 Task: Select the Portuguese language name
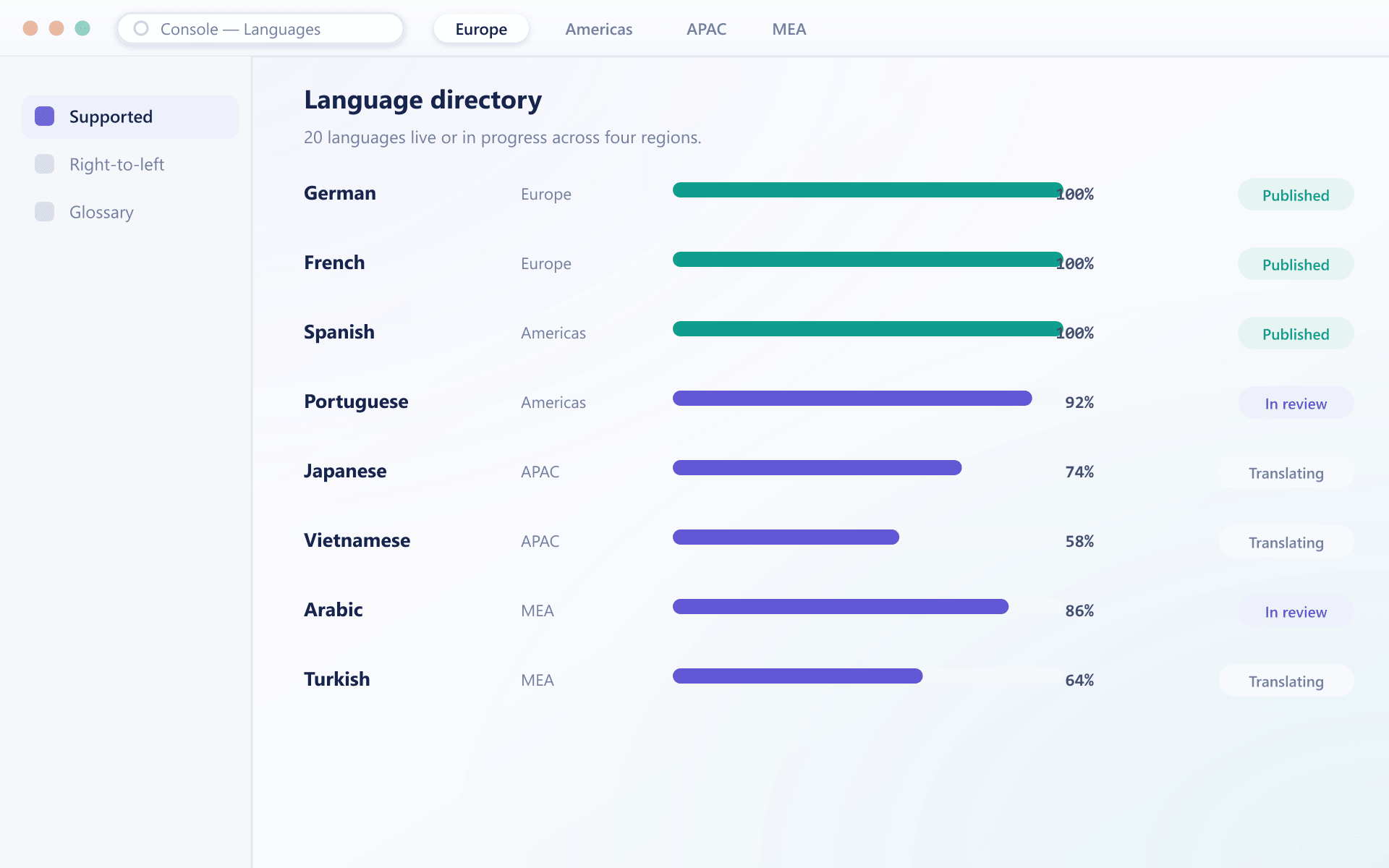[356, 401]
